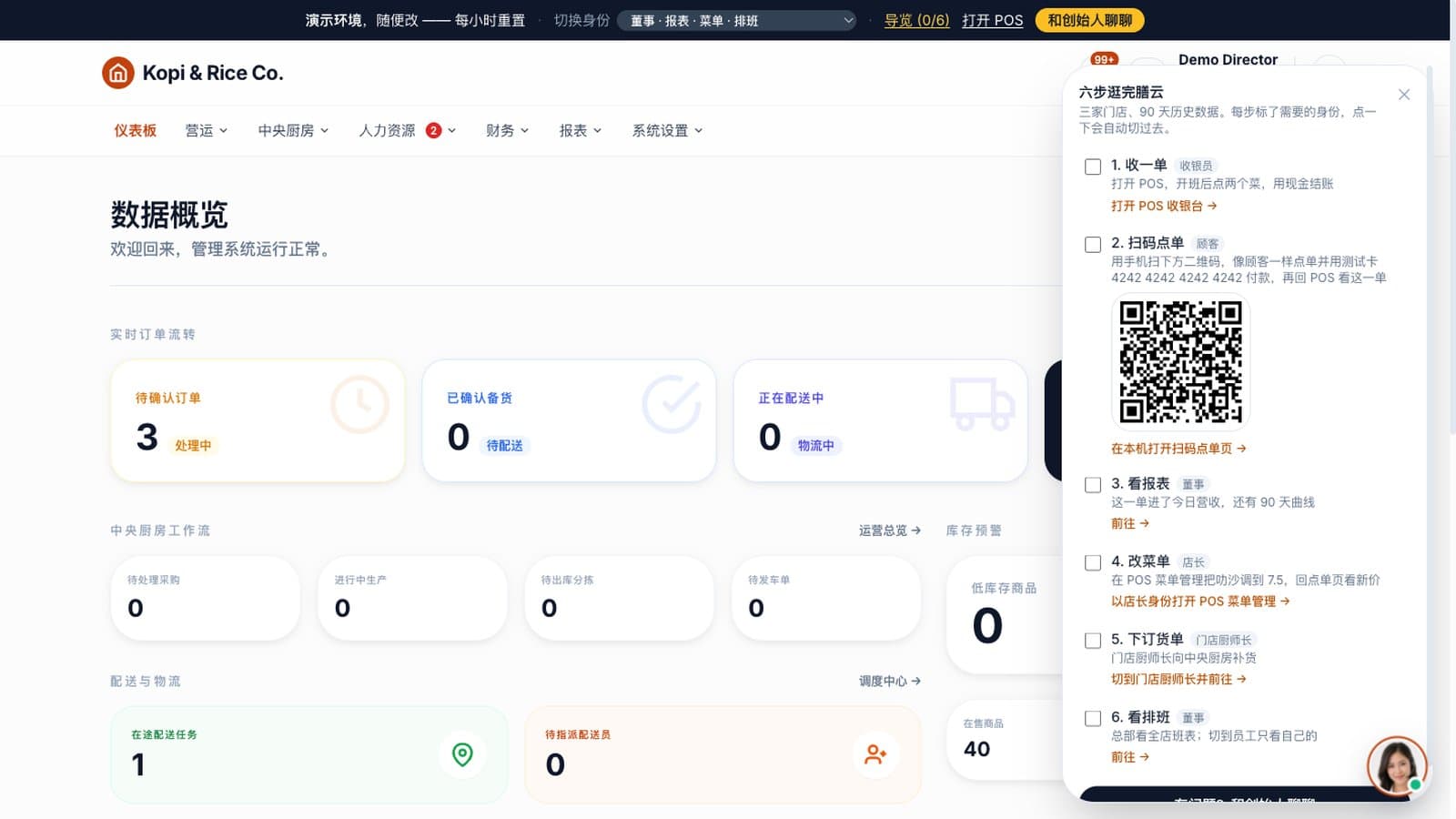Check step 4 改菜单 checkbox
Viewport: 1456px width, 819px height.
click(1093, 563)
